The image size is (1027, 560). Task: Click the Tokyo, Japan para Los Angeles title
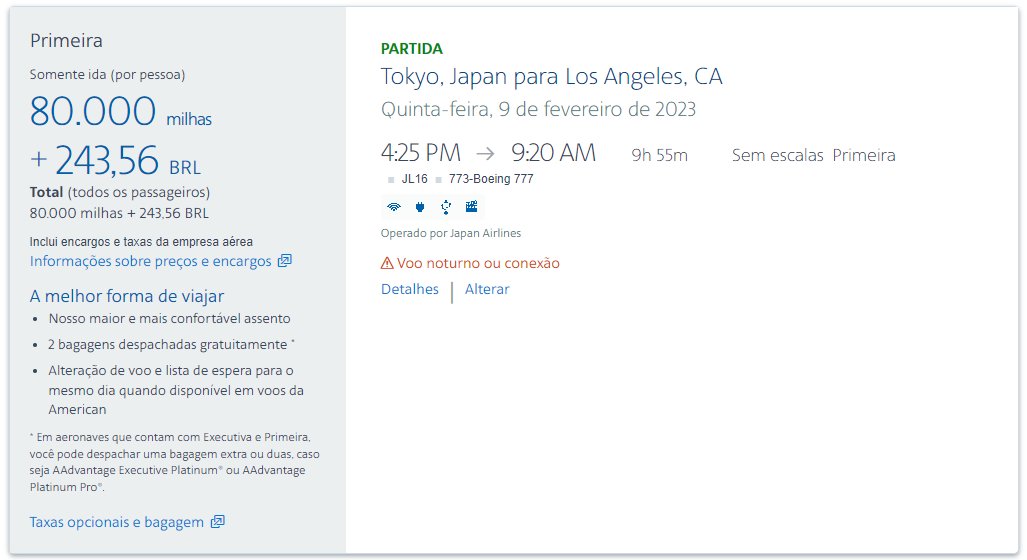tap(551, 77)
